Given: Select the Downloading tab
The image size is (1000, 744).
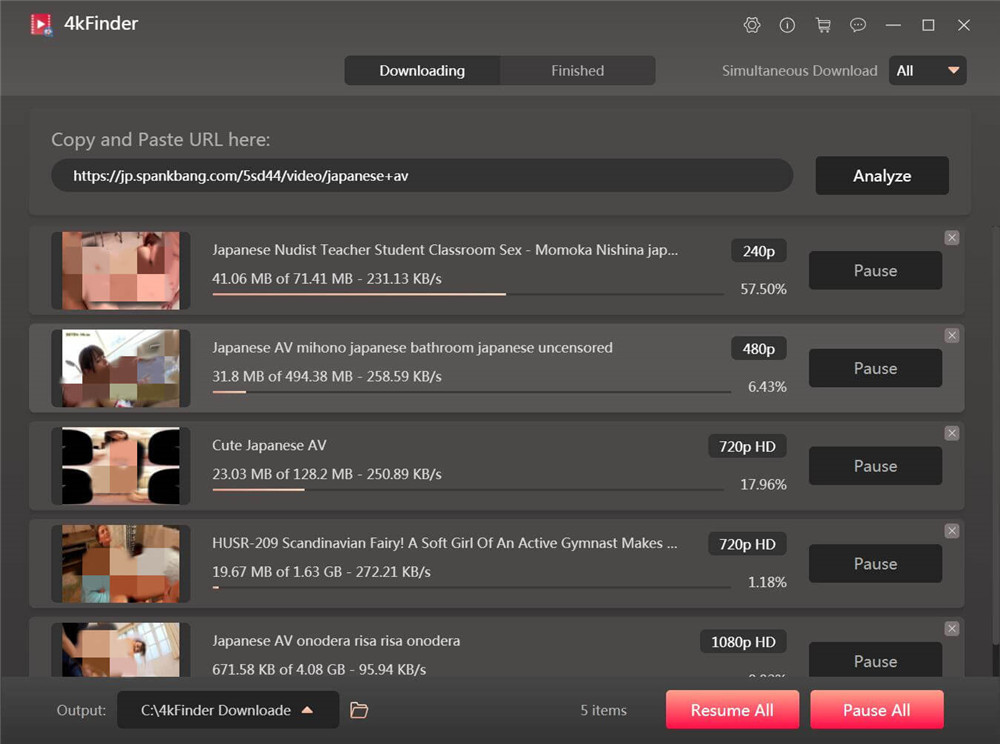Looking at the screenshot, I should pos(422,71).
